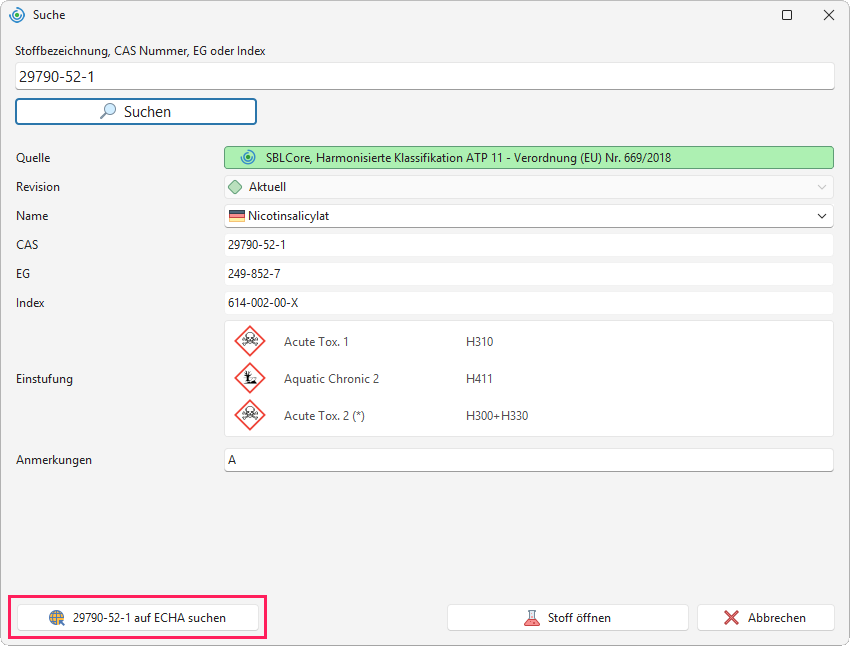The image size is (850, 646).
Task: Click the Acute Tox. 2 (*) classification text
Action: pyautogui.click(x=324, y=416)
